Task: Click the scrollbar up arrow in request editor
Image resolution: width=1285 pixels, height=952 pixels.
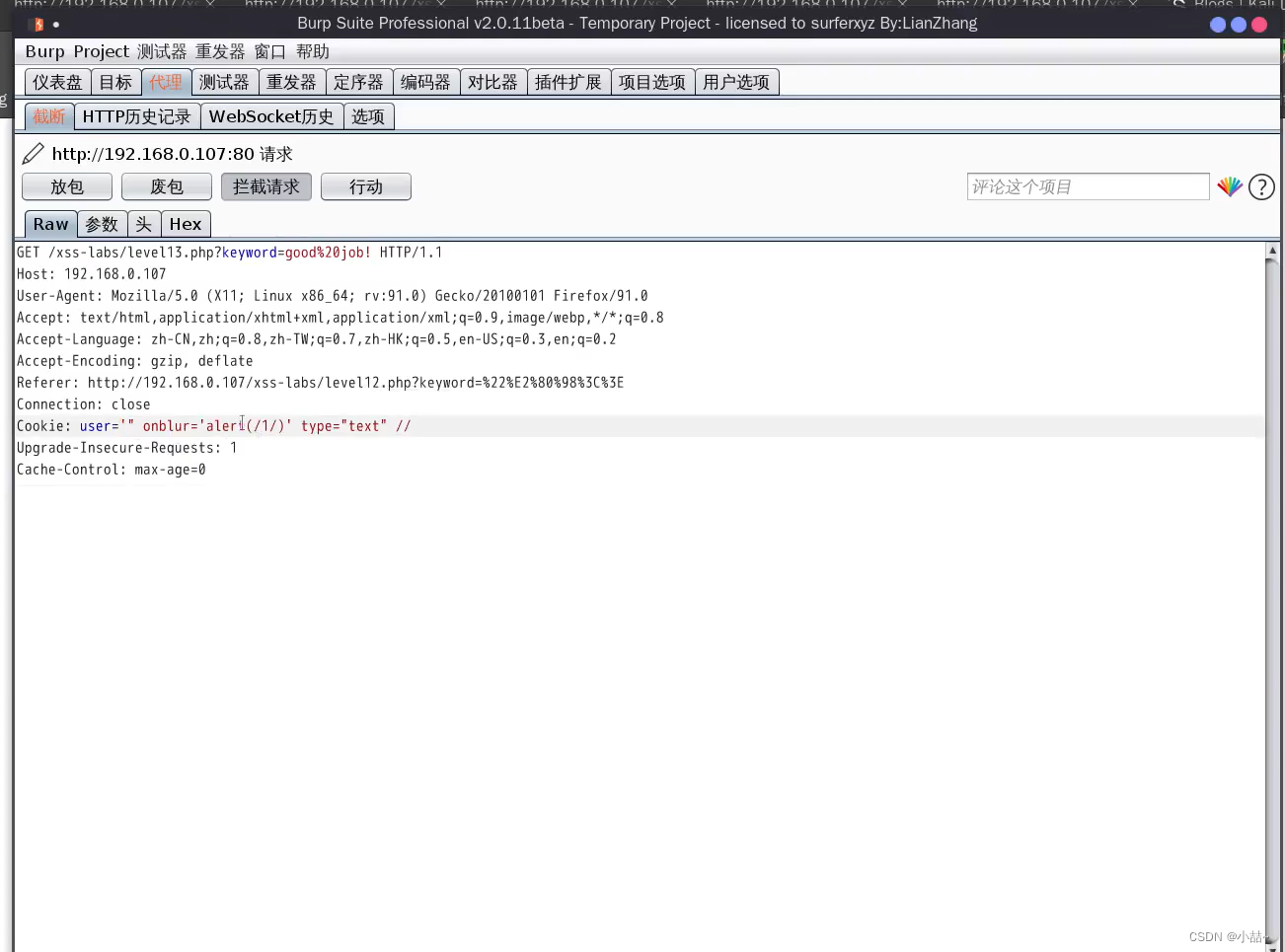Action: (1273, 251)
